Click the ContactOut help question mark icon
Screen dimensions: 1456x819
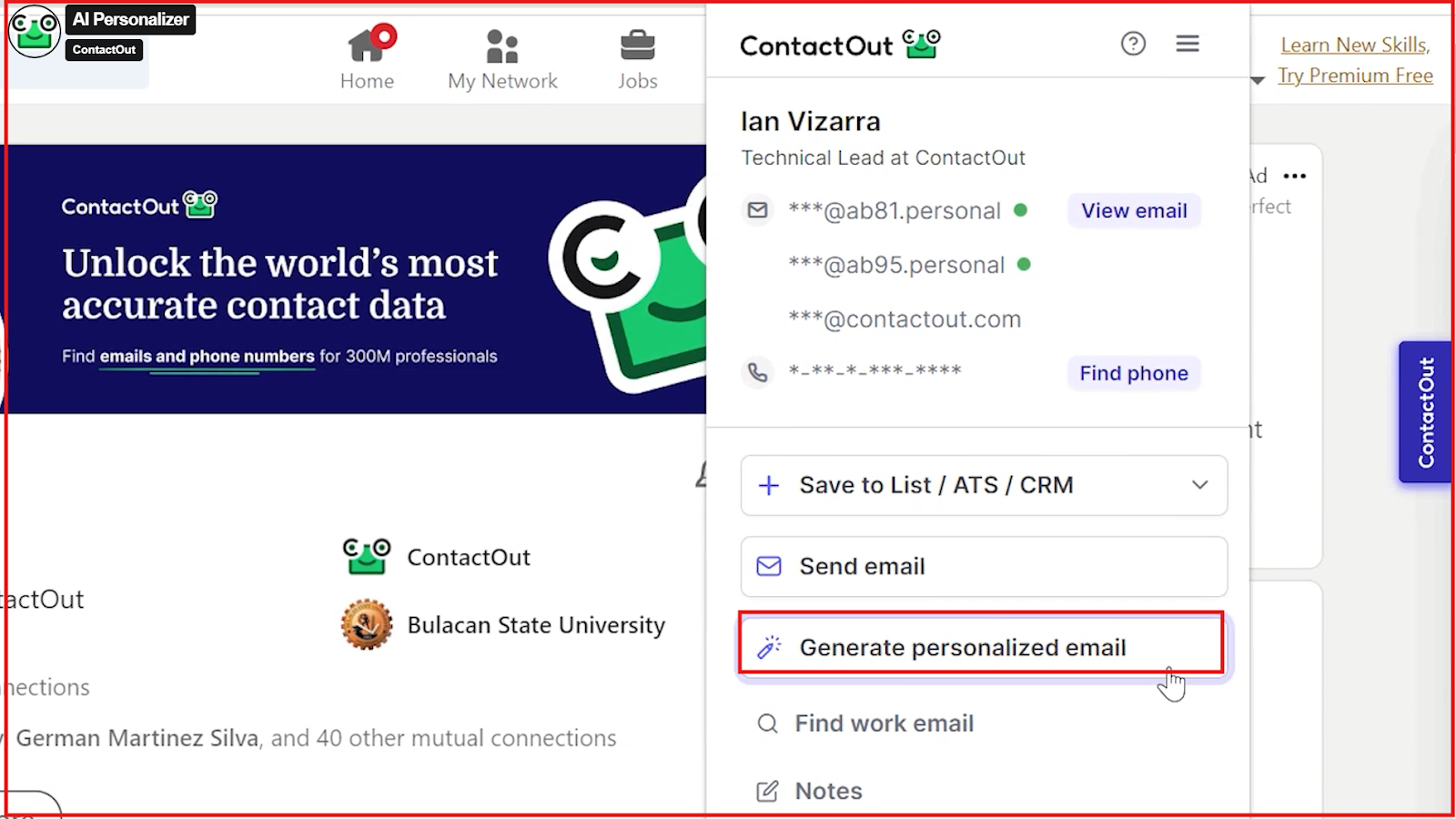coord(1133,43)
